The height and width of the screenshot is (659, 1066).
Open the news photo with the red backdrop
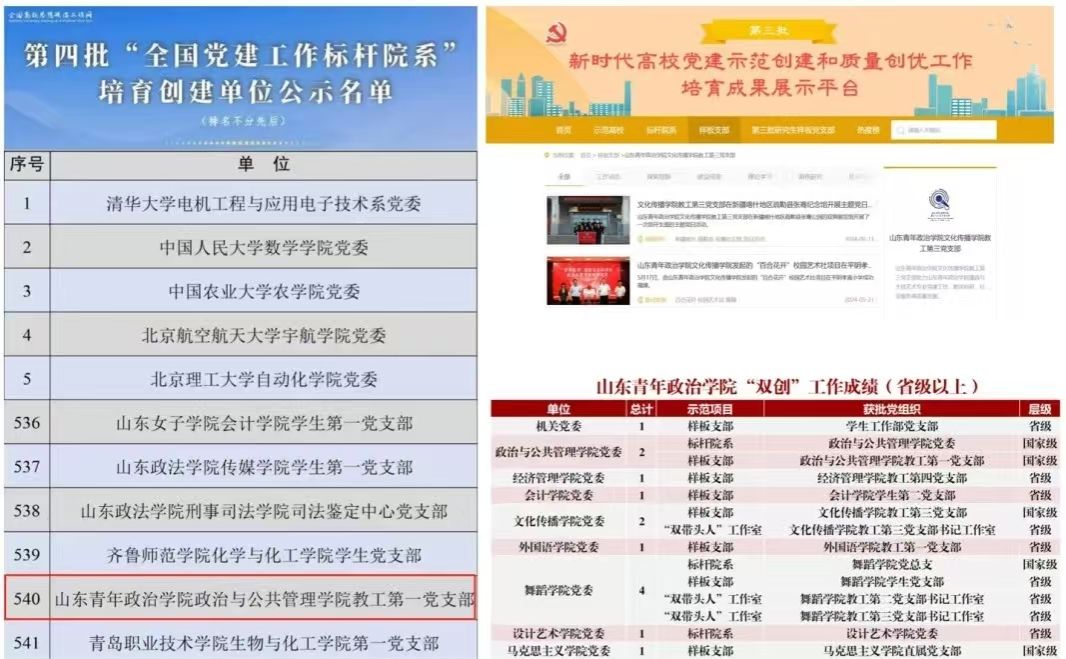click(x=588, y=280)
